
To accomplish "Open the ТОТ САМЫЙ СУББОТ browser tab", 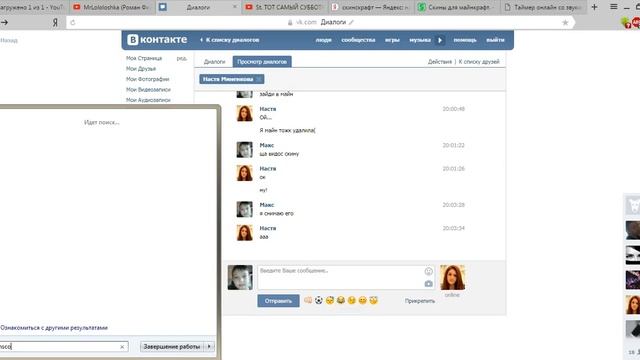I will point(285,7).
